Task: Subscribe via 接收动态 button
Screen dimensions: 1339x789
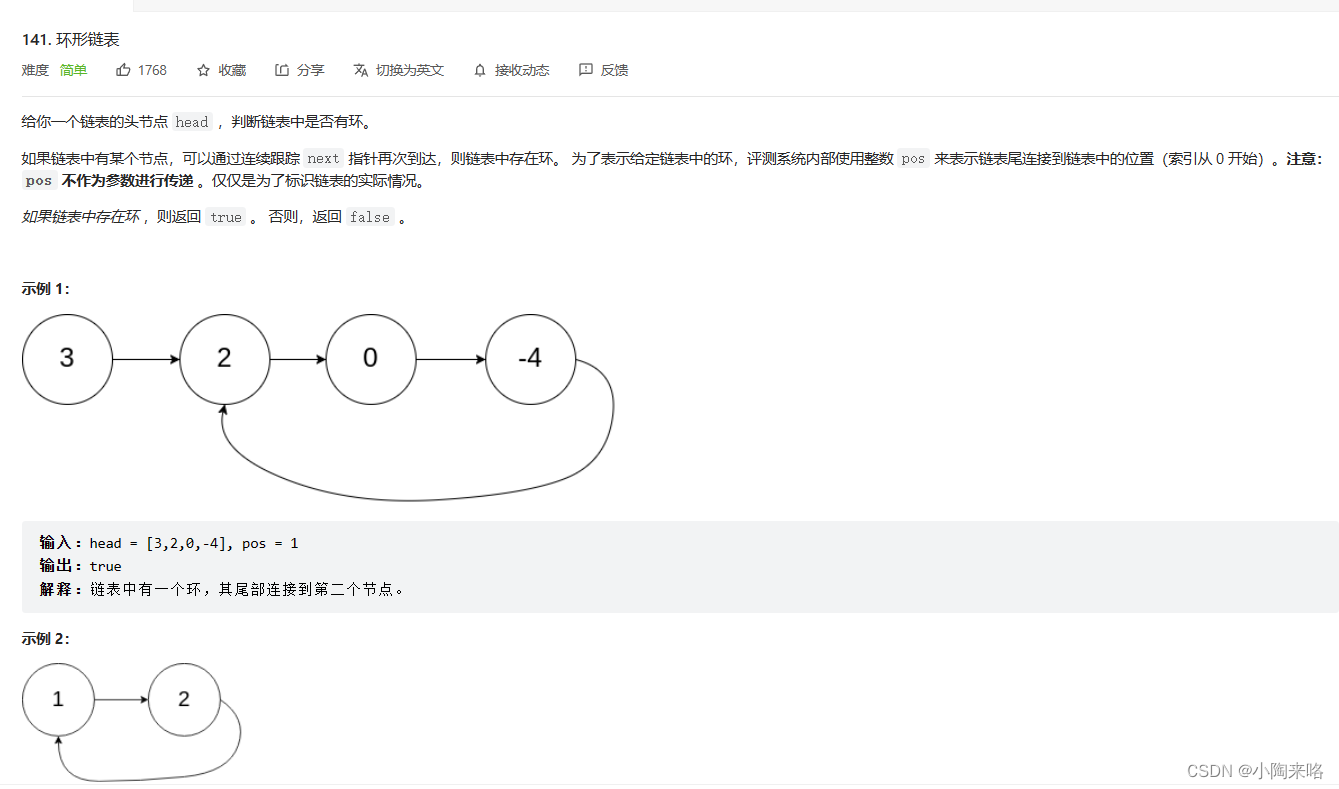Action: 511,70
